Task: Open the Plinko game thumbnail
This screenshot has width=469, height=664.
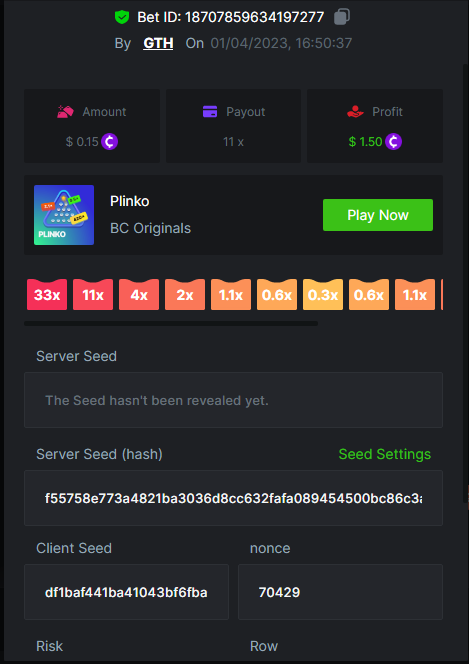Action: (64, 215)
